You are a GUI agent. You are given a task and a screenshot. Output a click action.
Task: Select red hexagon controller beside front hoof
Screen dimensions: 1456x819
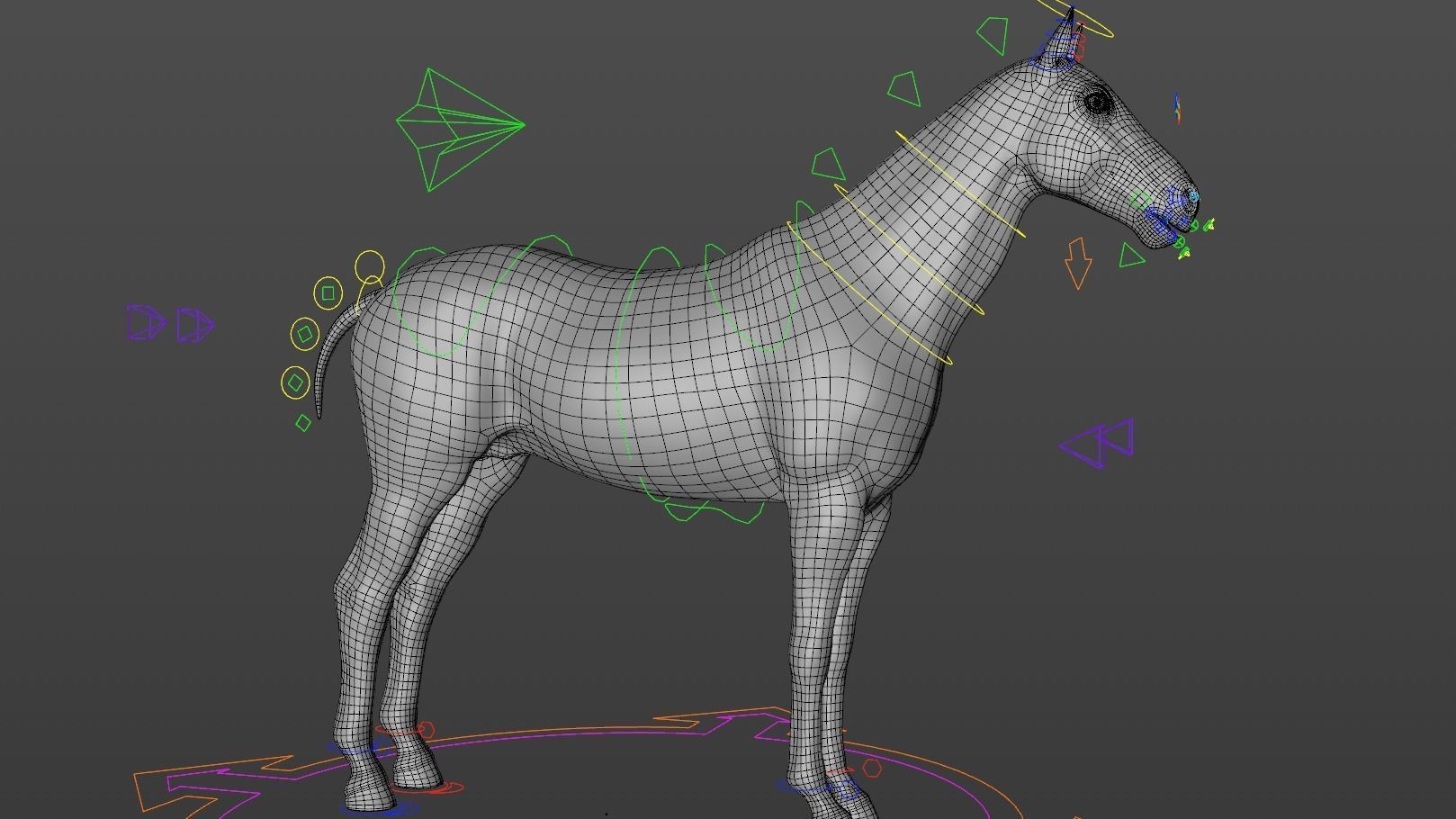(x=872, y=768)
